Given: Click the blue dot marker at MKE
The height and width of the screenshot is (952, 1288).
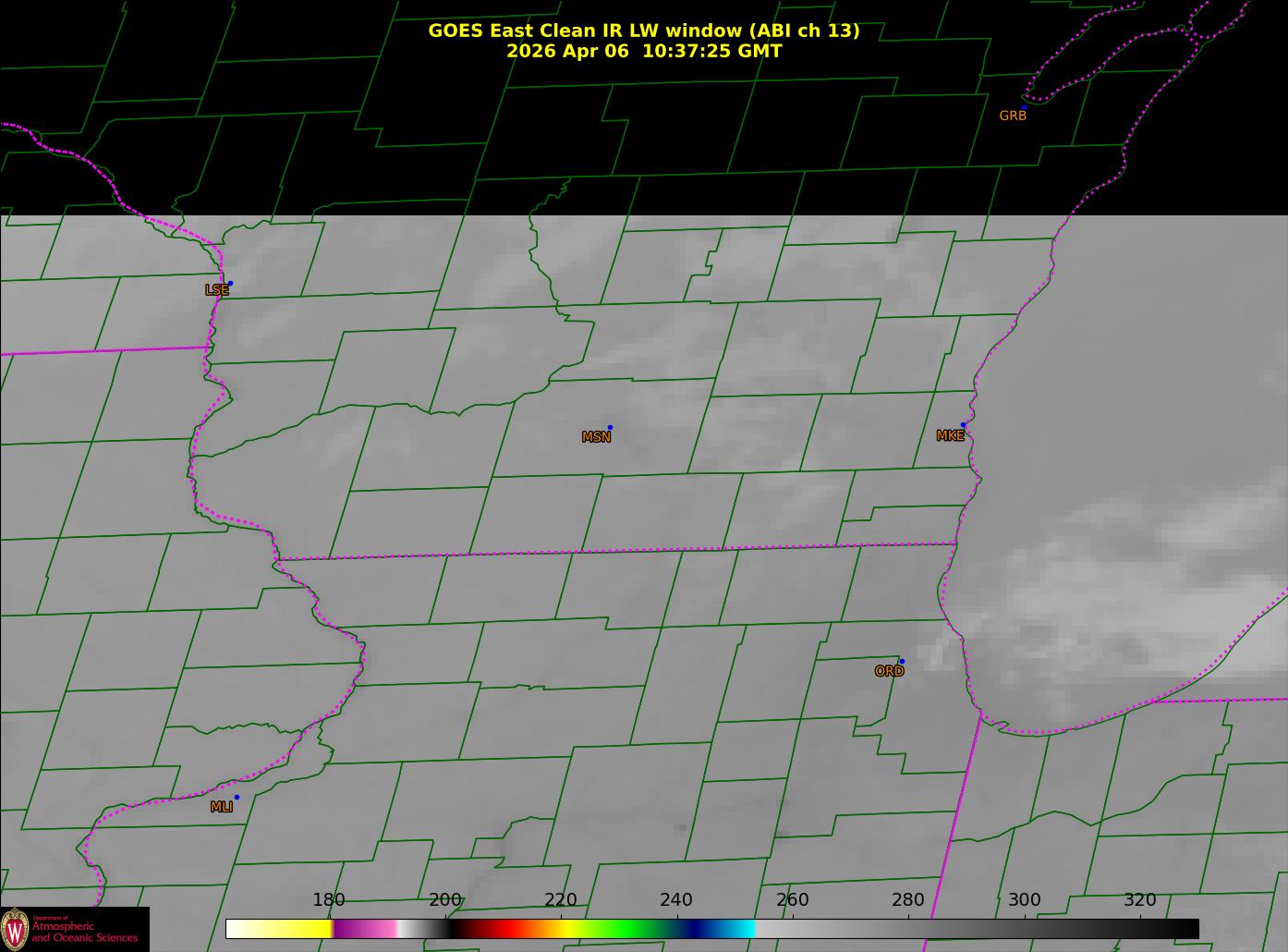Looking at the screenshot, I should point(963,425).
